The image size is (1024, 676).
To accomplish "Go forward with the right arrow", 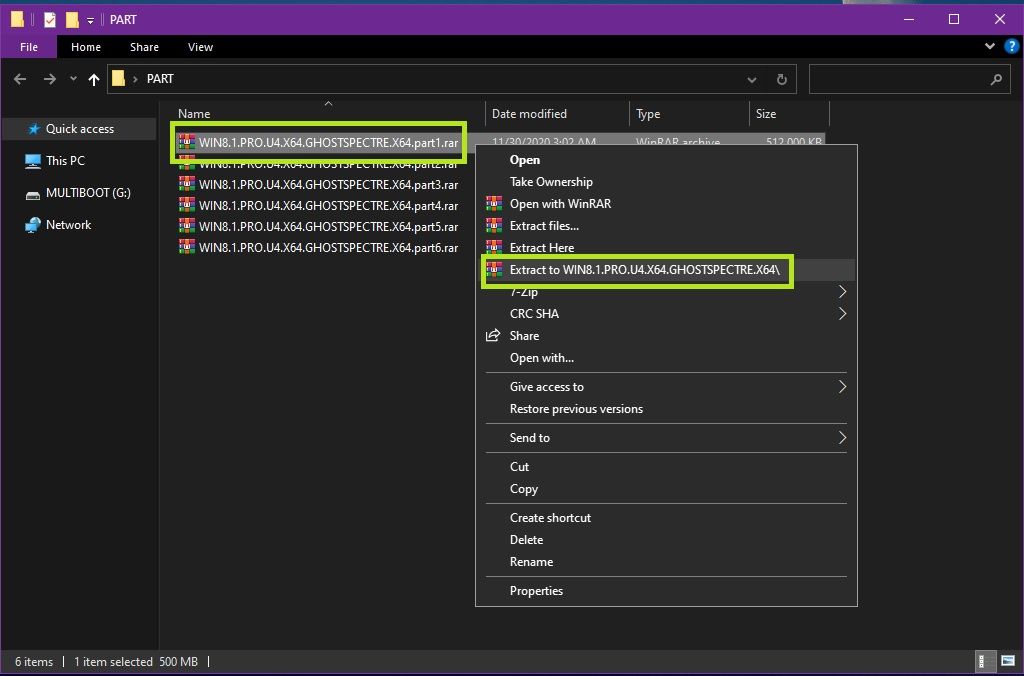I will [50, 79].
